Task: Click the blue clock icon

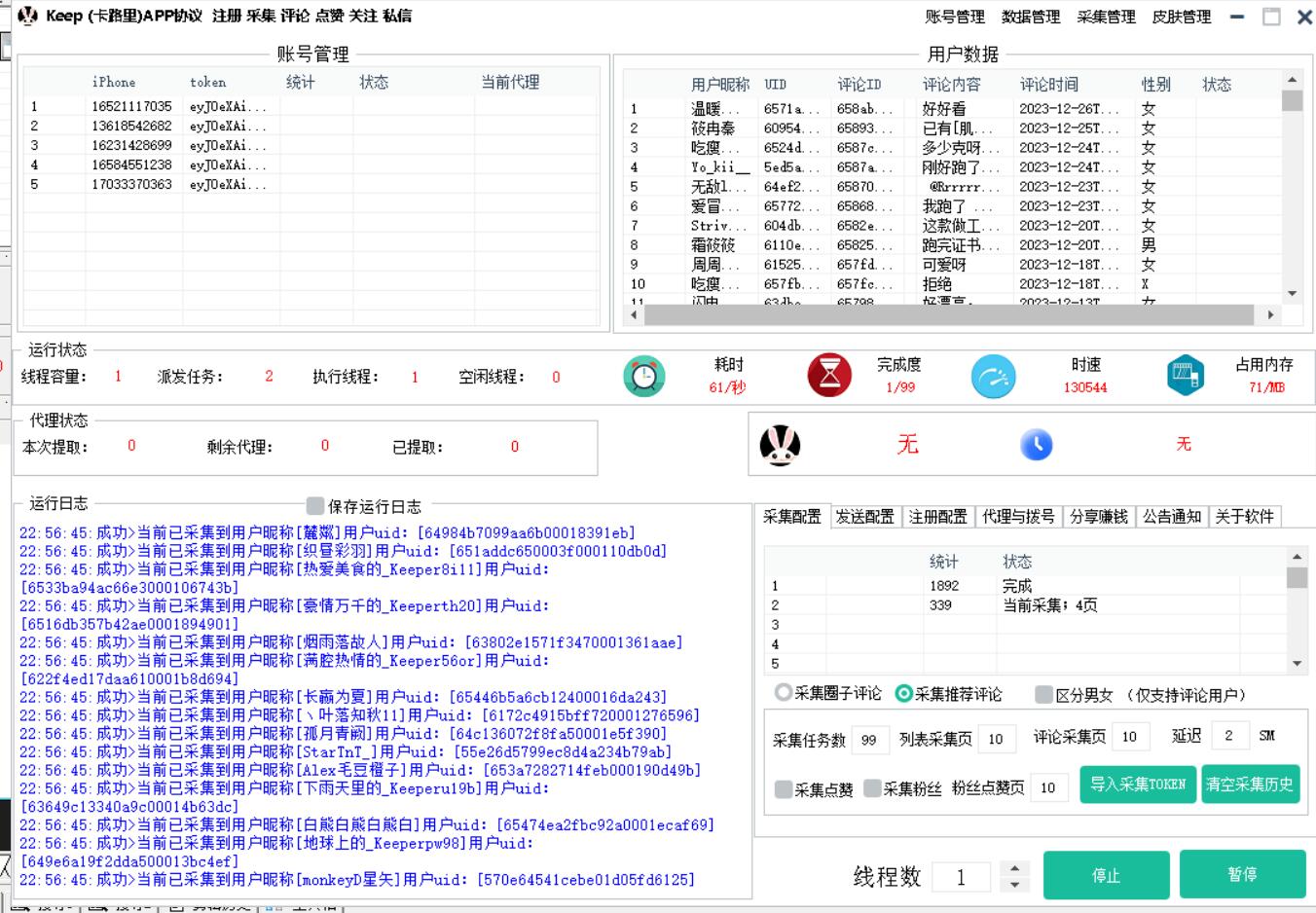Action: pyautogui.click(x=1036, y=445)
